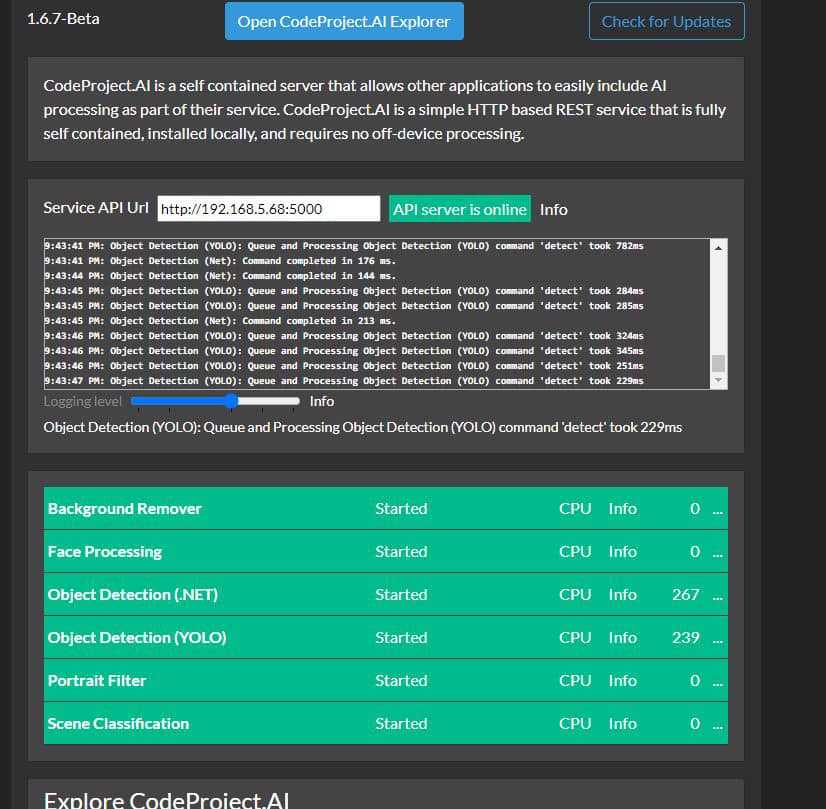This screenshot has height=809, width=826.
Task: Click the Info label in the Object Detection (.NET) row
Action: 623,595
